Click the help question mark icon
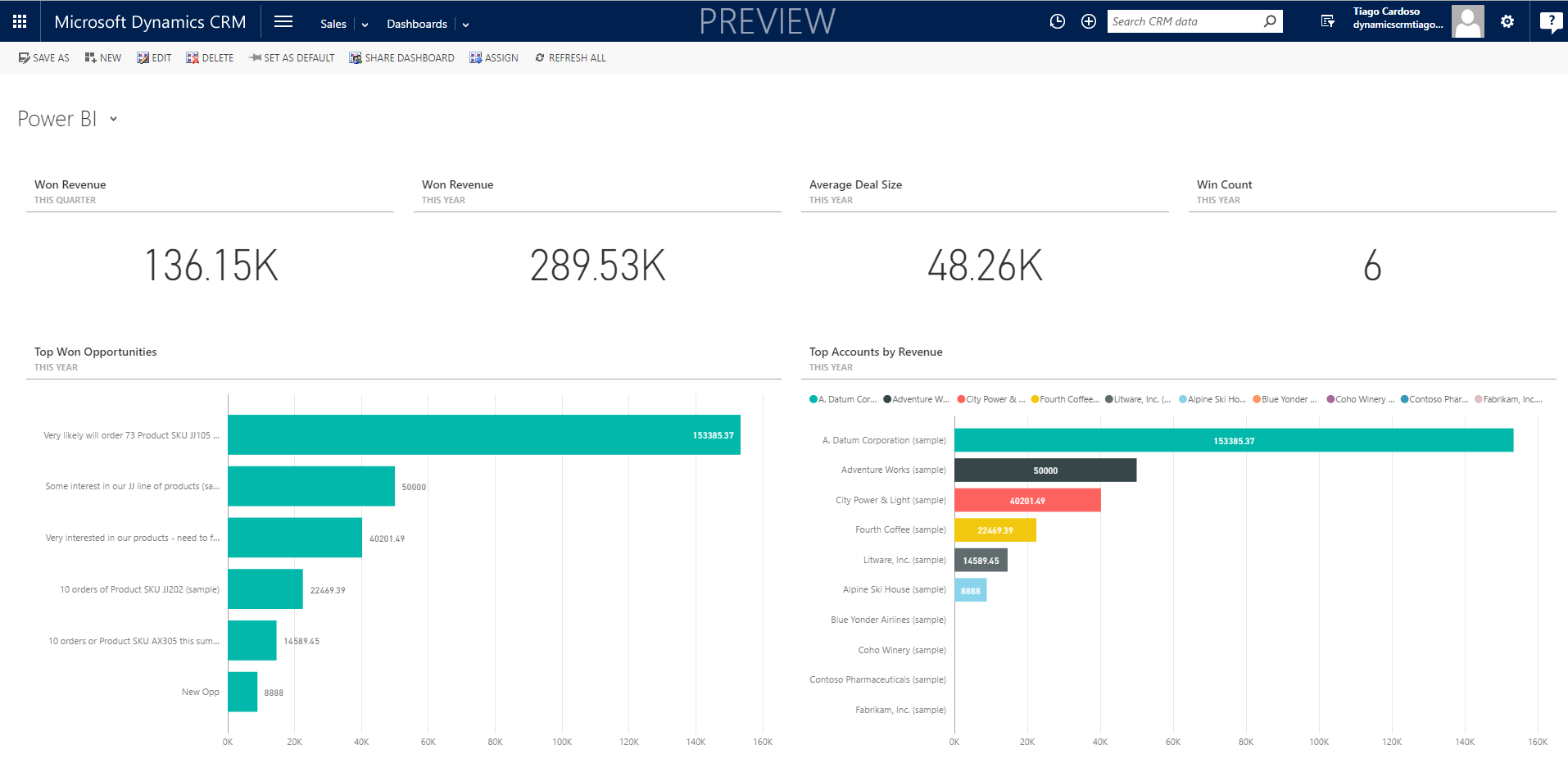Image resolution: width=1568 pixels, height=777 pixels. coord(1550,21)
